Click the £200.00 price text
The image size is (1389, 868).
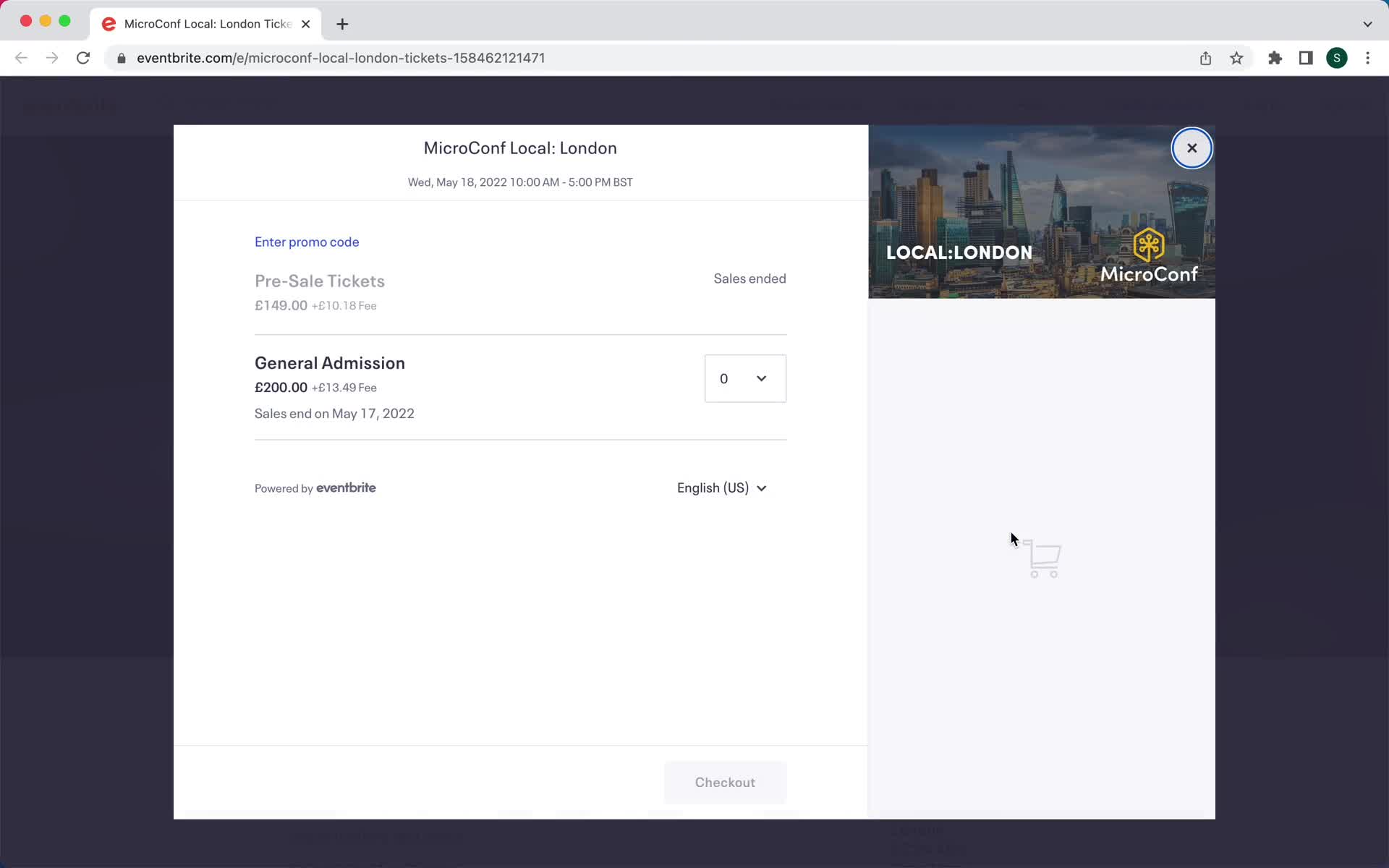pyautogui.click(x=281, y=387)
